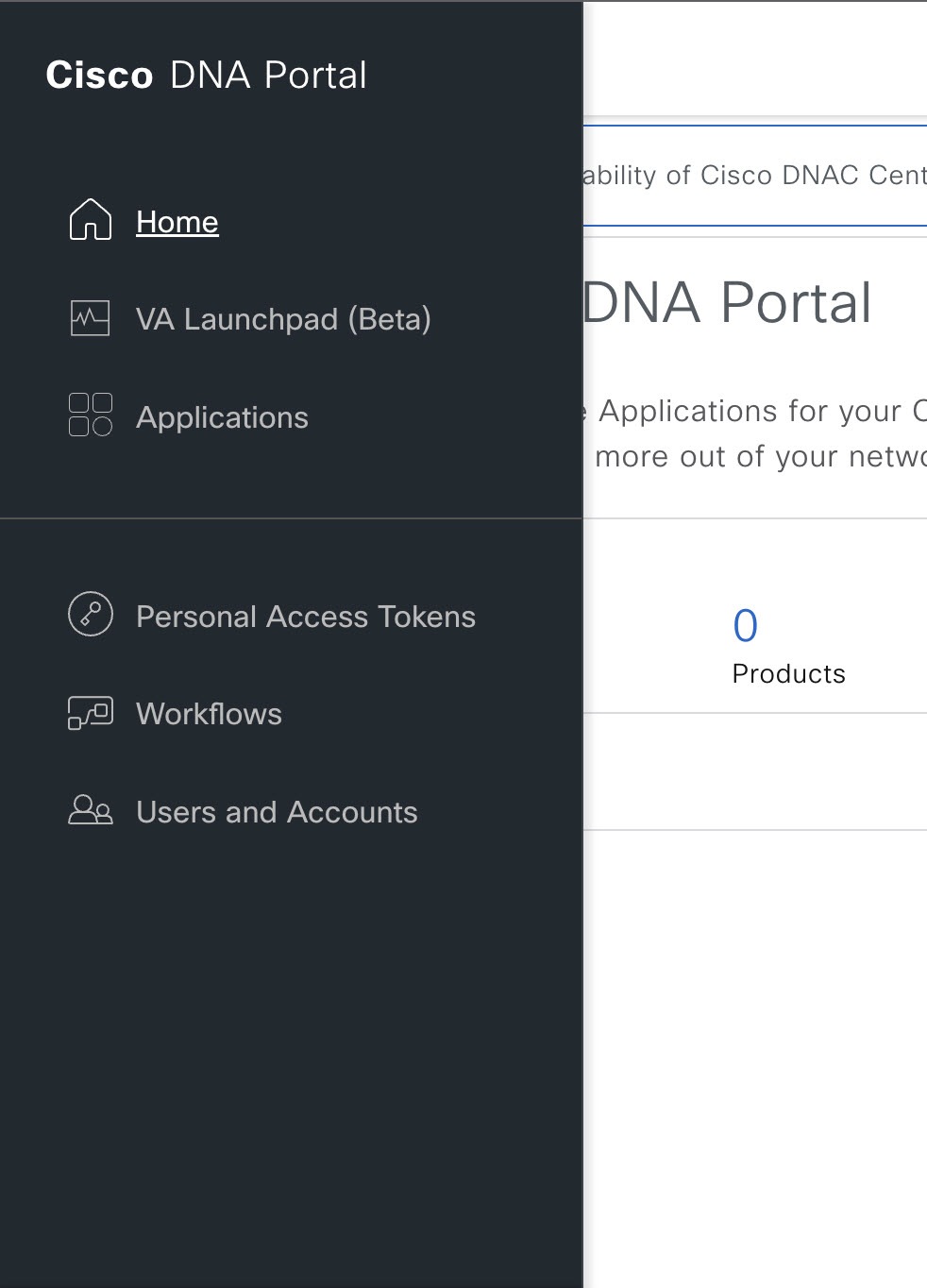This screenshot has width=927, height=1288.
Task: Click the Applications grid icon
Action: pyautogui.click(x=91, y=415)
